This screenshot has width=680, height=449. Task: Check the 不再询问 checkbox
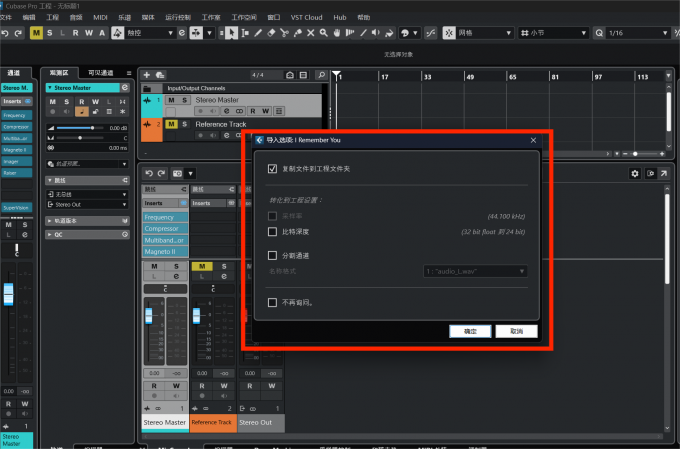[x=272, y=302]
